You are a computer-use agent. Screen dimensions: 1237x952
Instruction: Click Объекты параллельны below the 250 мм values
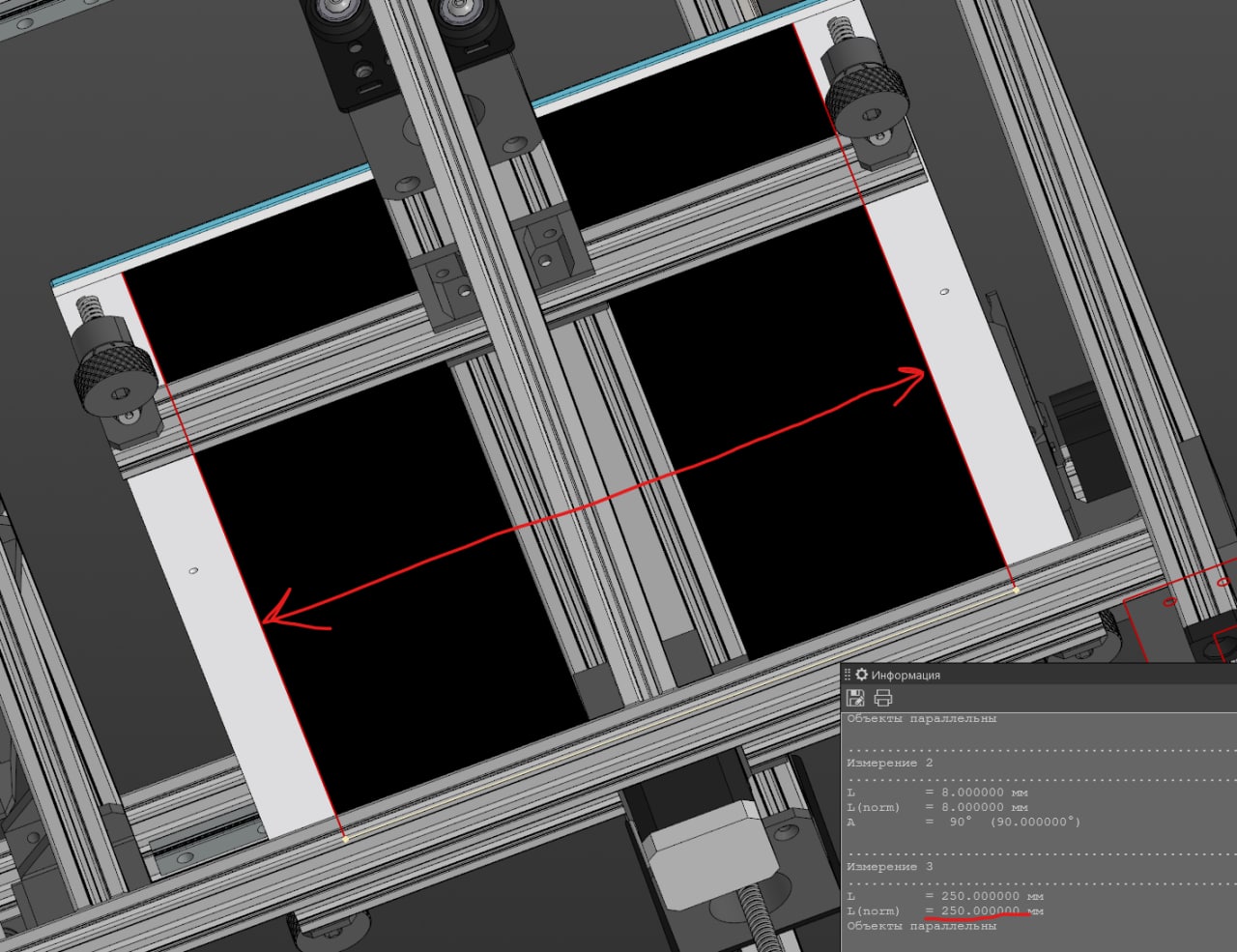(x=921, y=926)
